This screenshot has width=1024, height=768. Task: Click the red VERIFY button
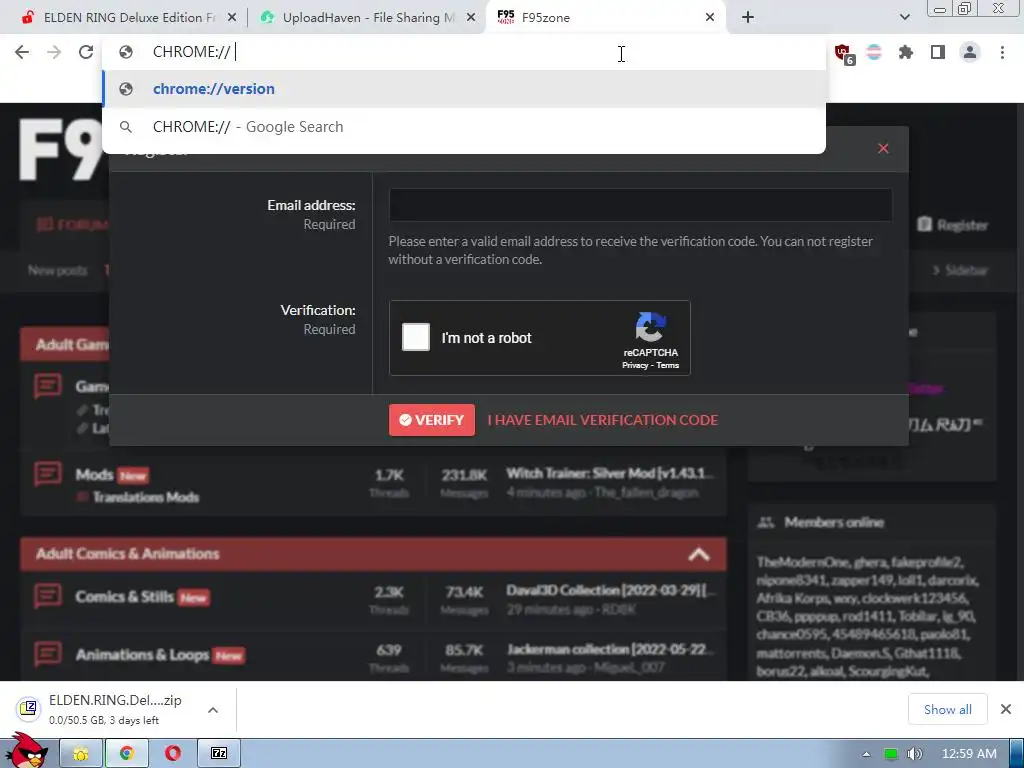(x=432, y=420)
